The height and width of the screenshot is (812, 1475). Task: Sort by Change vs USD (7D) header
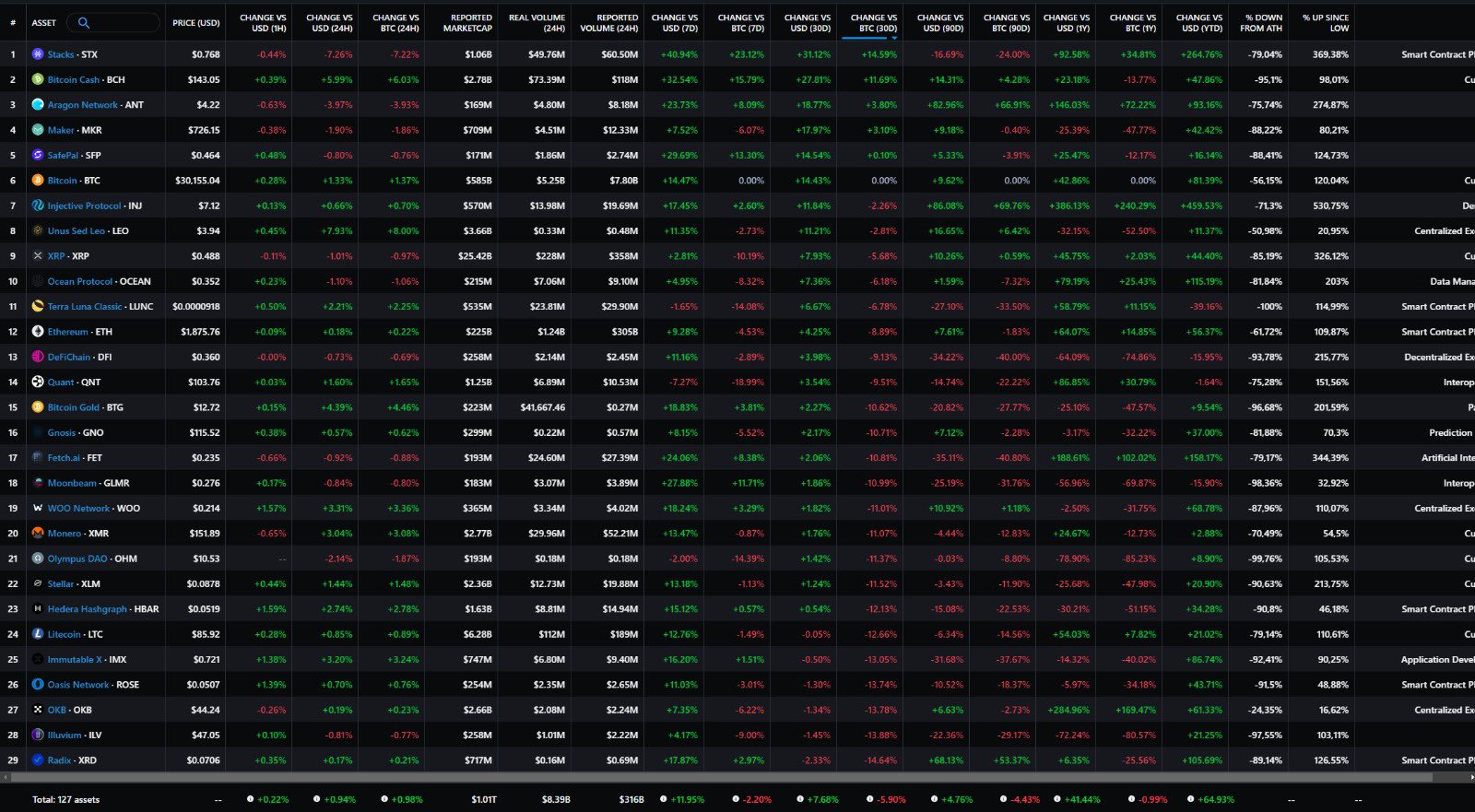(674, 23)
